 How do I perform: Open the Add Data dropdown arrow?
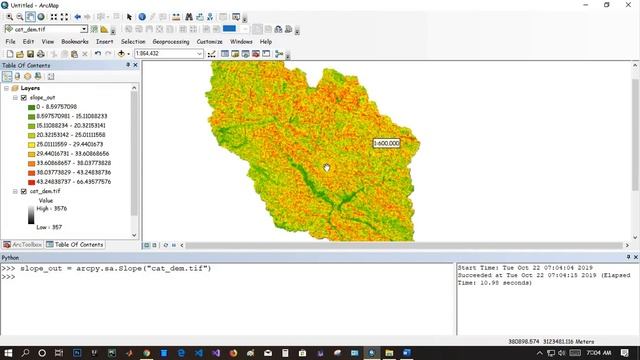point(128,54)
